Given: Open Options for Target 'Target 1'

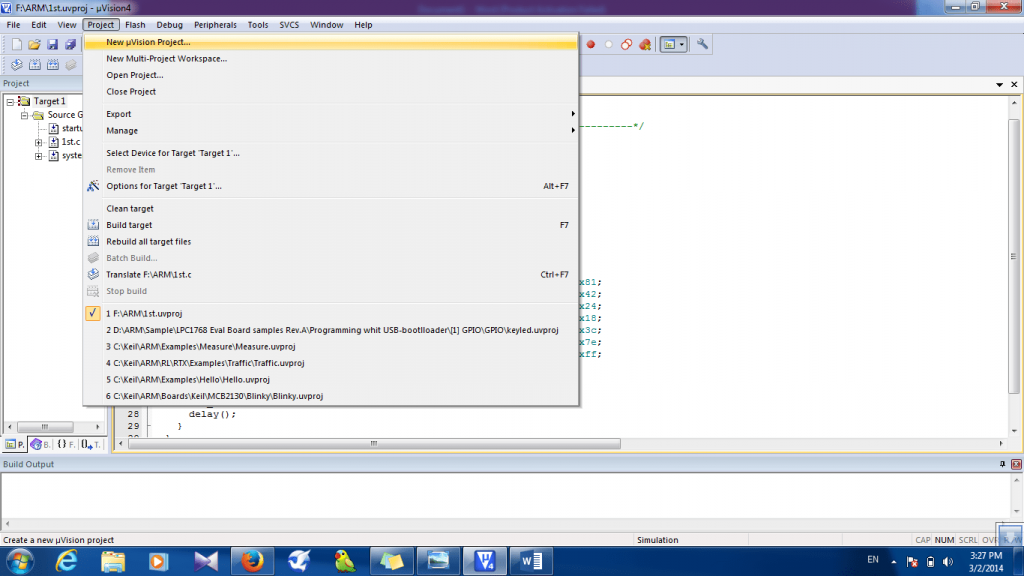Looking at the screenshot, I should (x=330, y=186).
